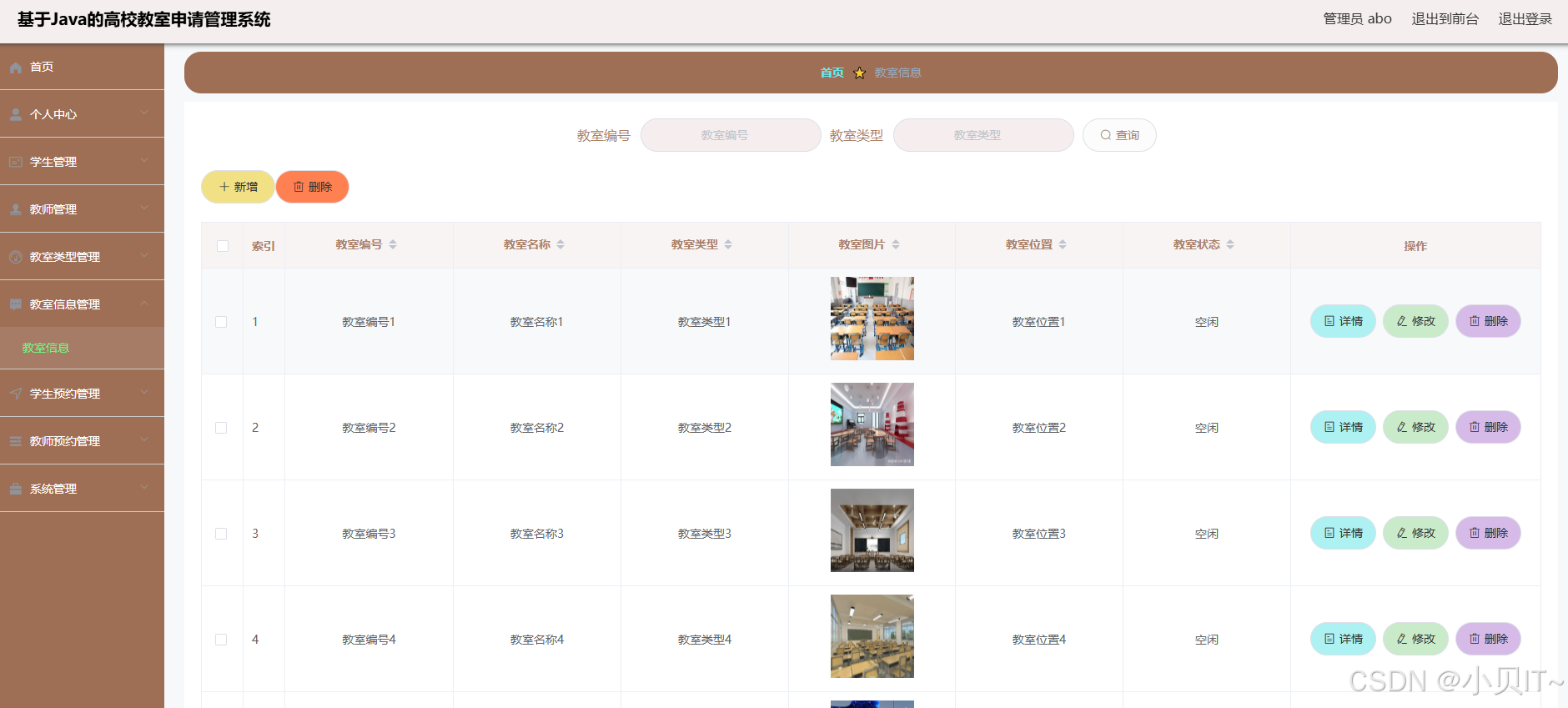The height and width of the screenshot is (708, 1568).
Task: Select the 教室信息 submenu item
Action: tap(82, 348)
